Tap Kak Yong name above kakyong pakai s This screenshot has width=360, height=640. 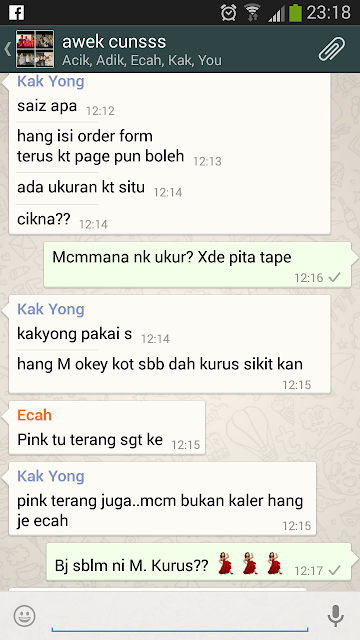(x=51, y=309)
